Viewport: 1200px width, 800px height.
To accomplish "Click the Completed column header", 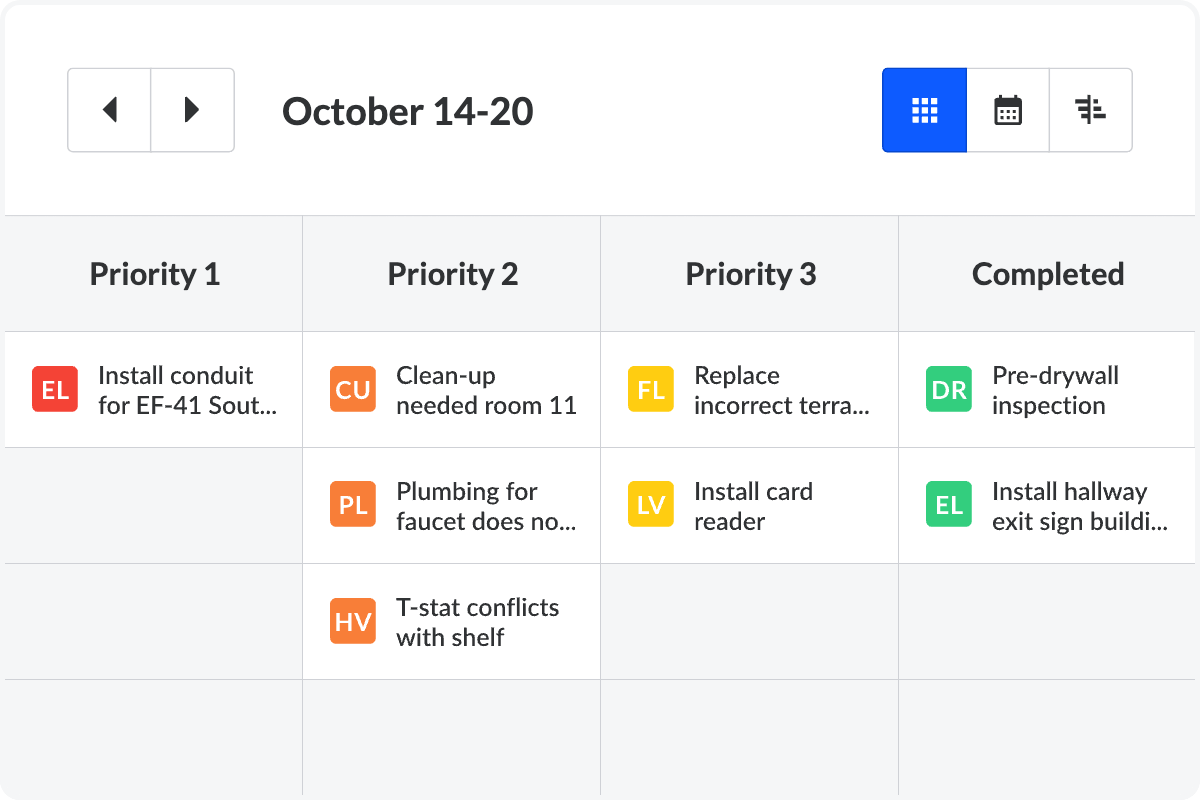I will click(1048, 273).
